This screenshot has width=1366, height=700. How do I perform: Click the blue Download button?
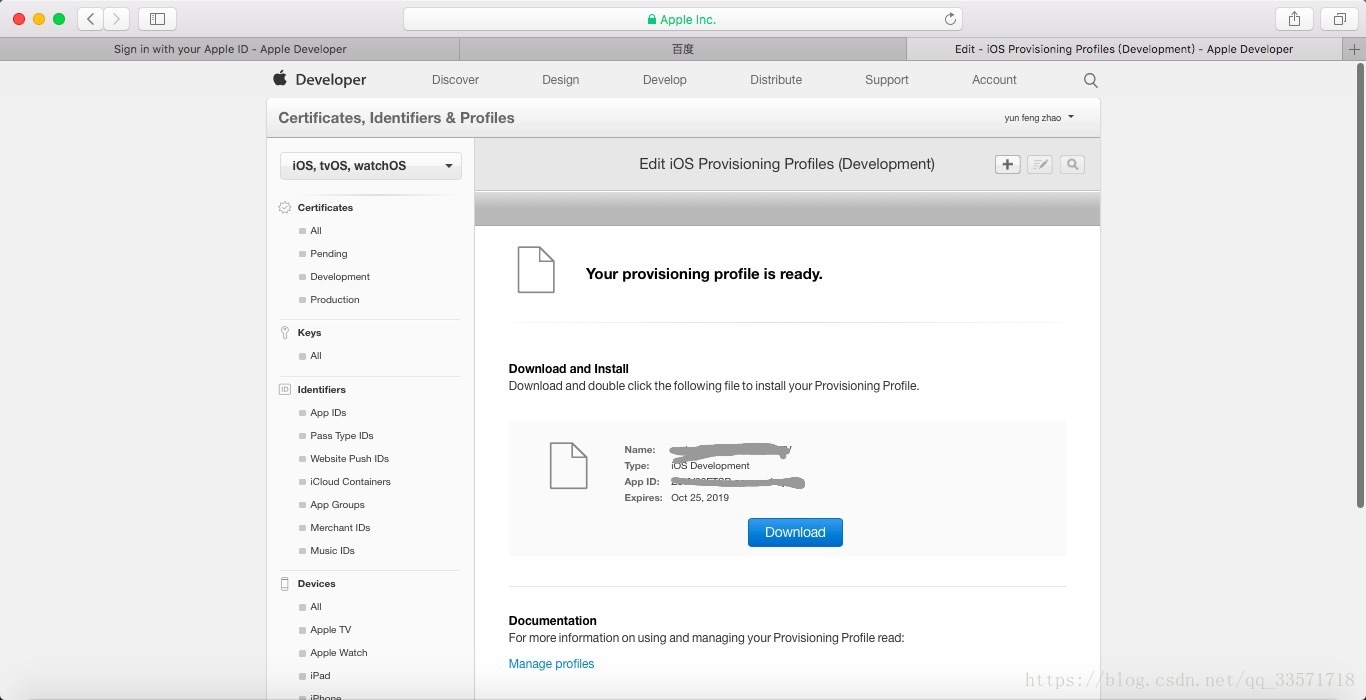click(795, 533)
